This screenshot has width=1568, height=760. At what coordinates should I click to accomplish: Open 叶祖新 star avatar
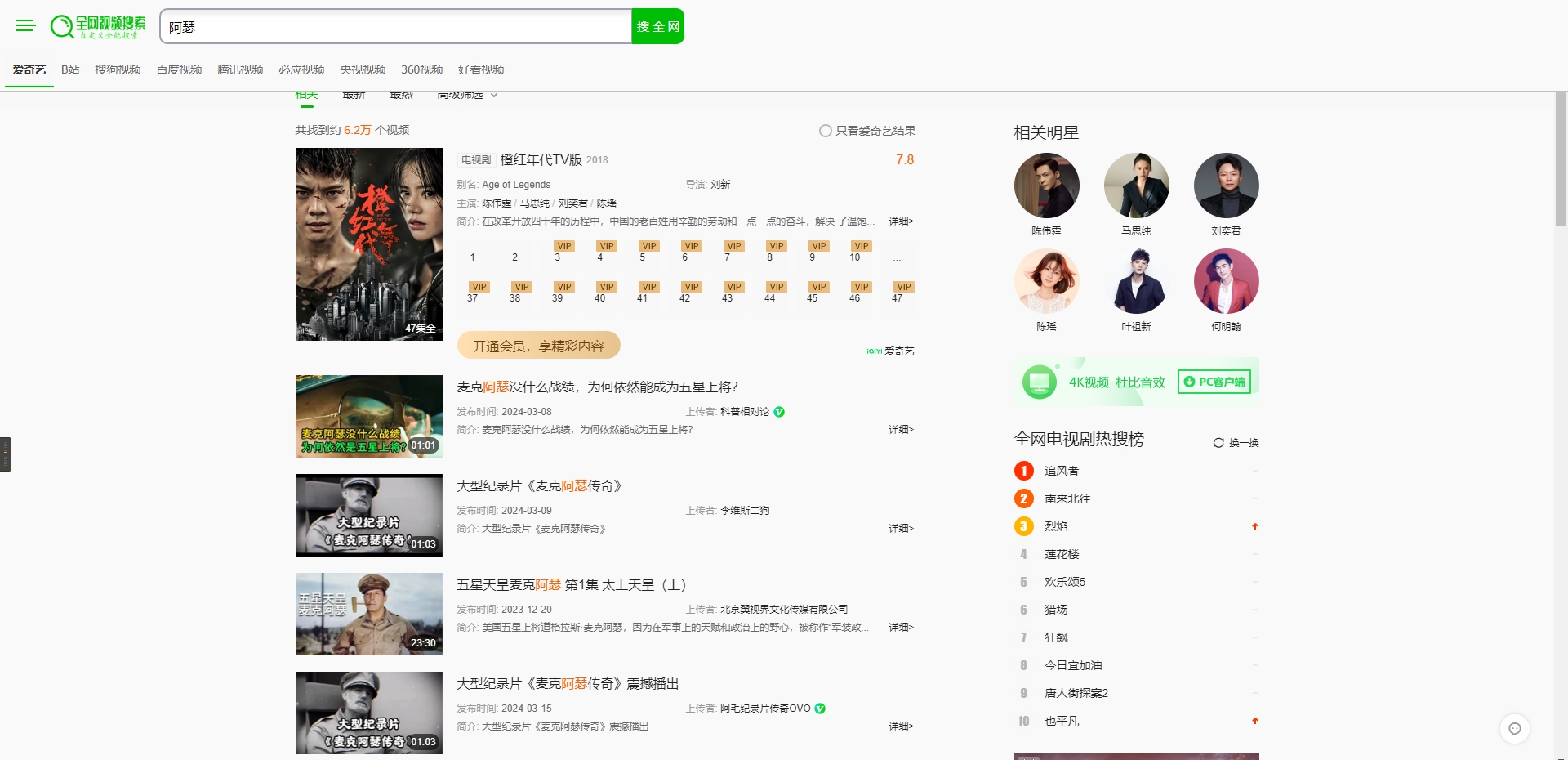tap(1137, 281)
